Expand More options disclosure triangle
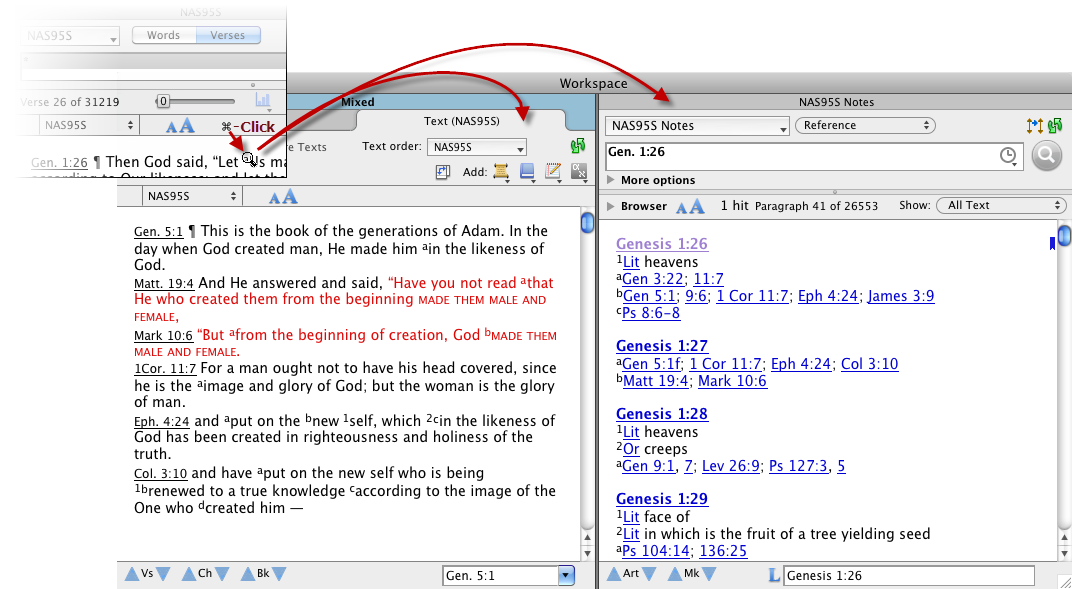The image size is (1072, 589). pyautogui.click(x=611, y=180)
